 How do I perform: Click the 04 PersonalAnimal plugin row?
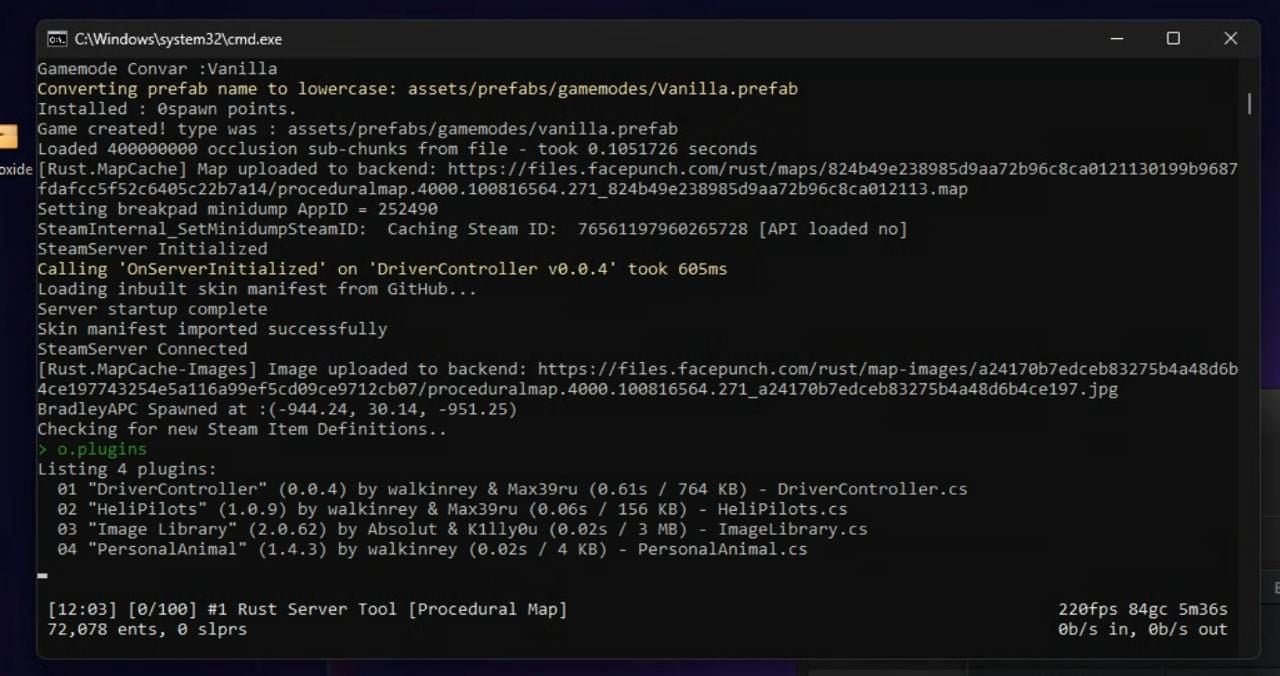click(x=432, y=549)
